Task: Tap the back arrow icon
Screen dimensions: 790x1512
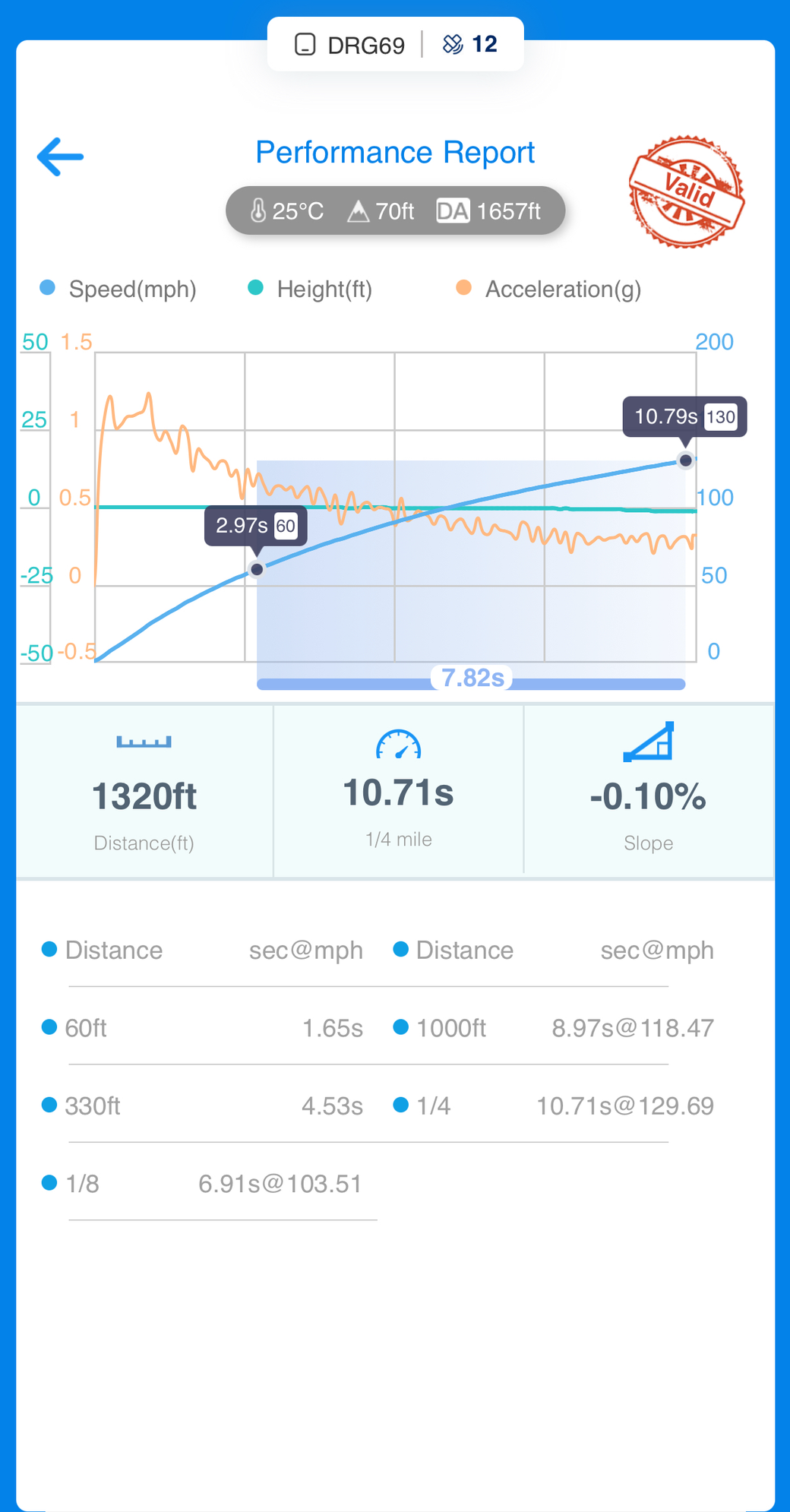Action: [x=61, y=157]
